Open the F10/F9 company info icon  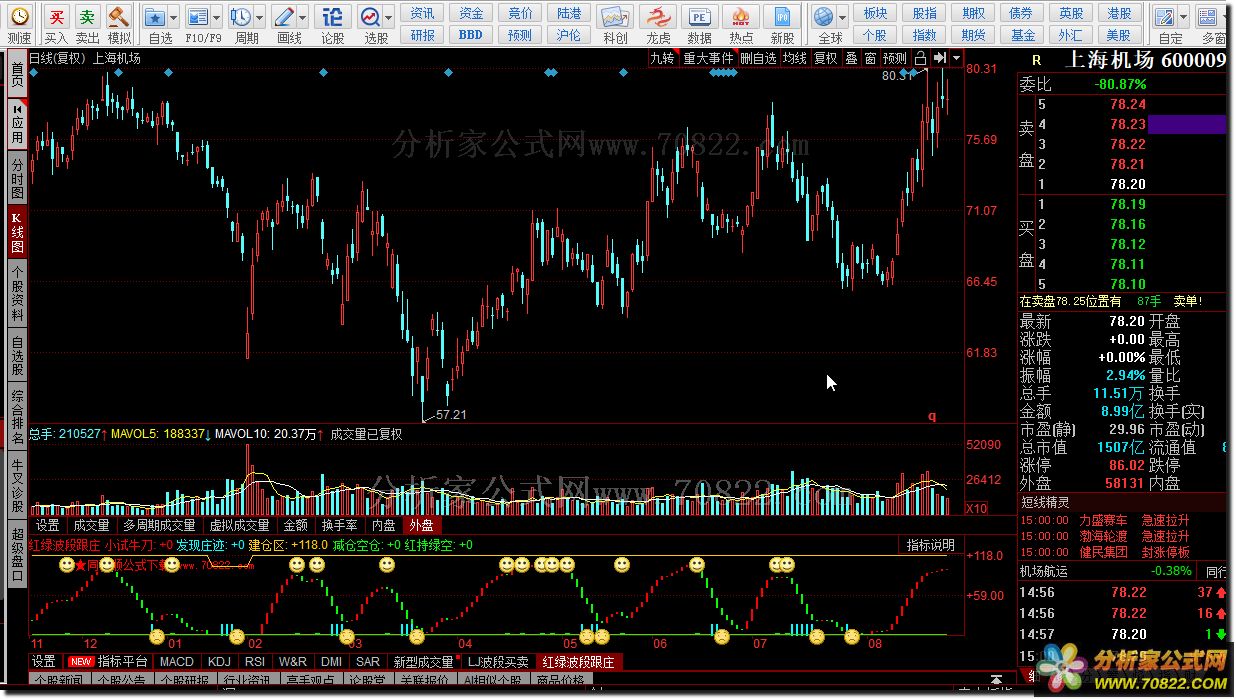198,17
